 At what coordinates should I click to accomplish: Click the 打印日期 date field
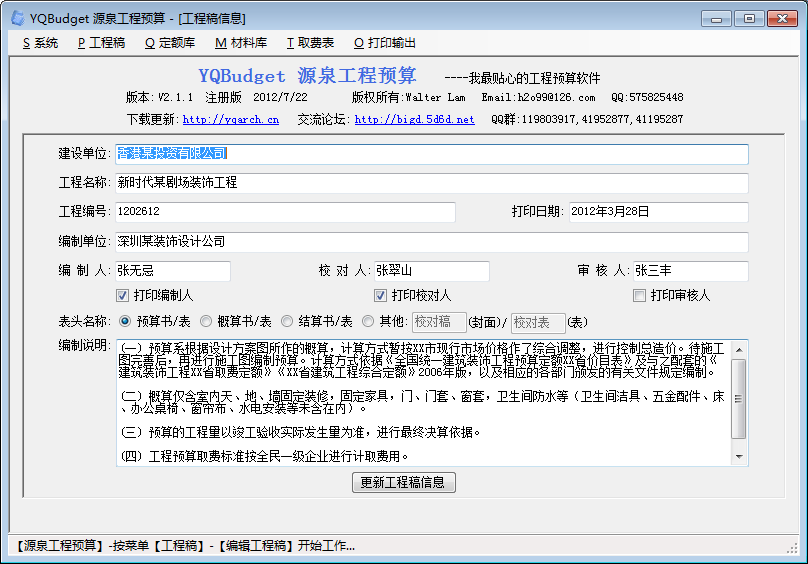tap(659, 212)
